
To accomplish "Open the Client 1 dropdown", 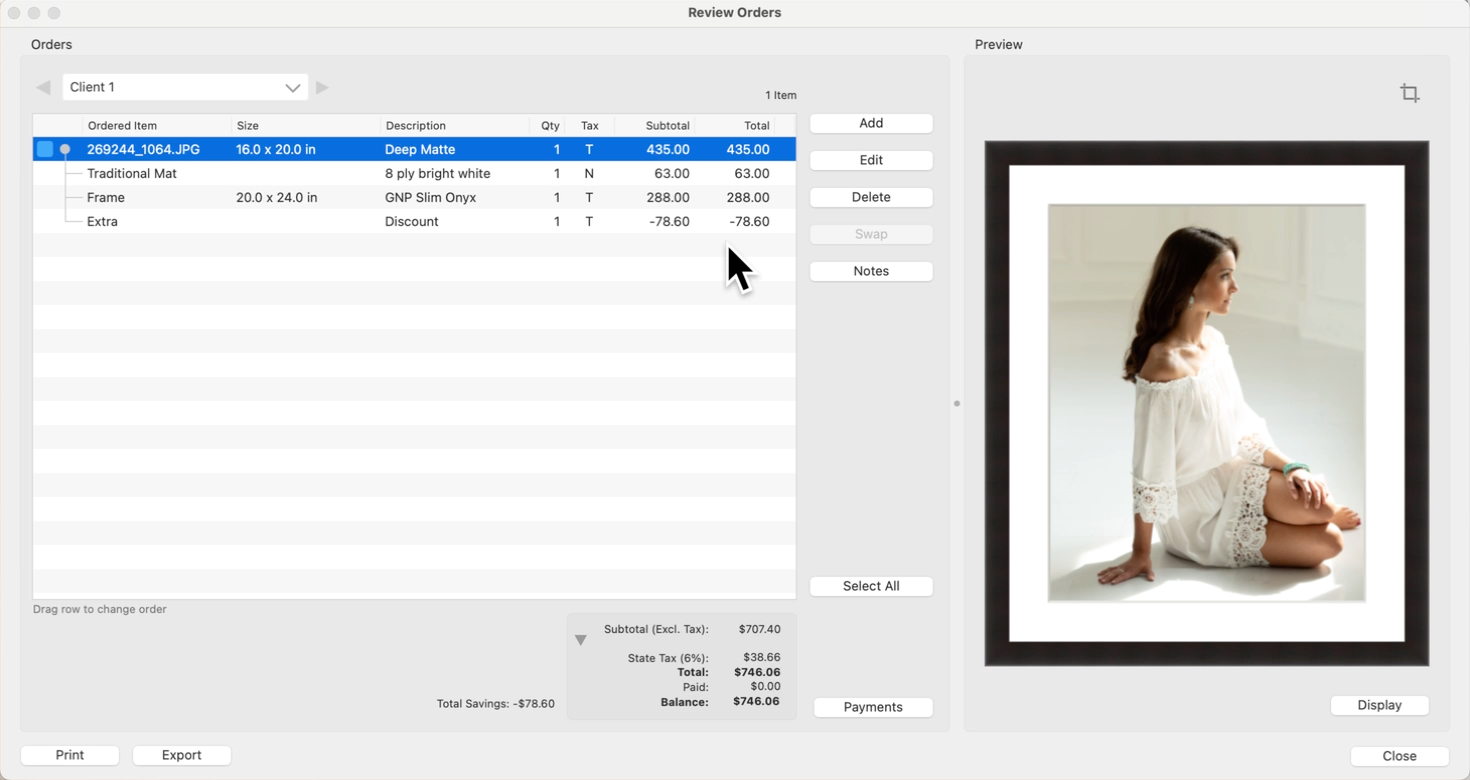I will pyautogui.click(x=185, y=88).
